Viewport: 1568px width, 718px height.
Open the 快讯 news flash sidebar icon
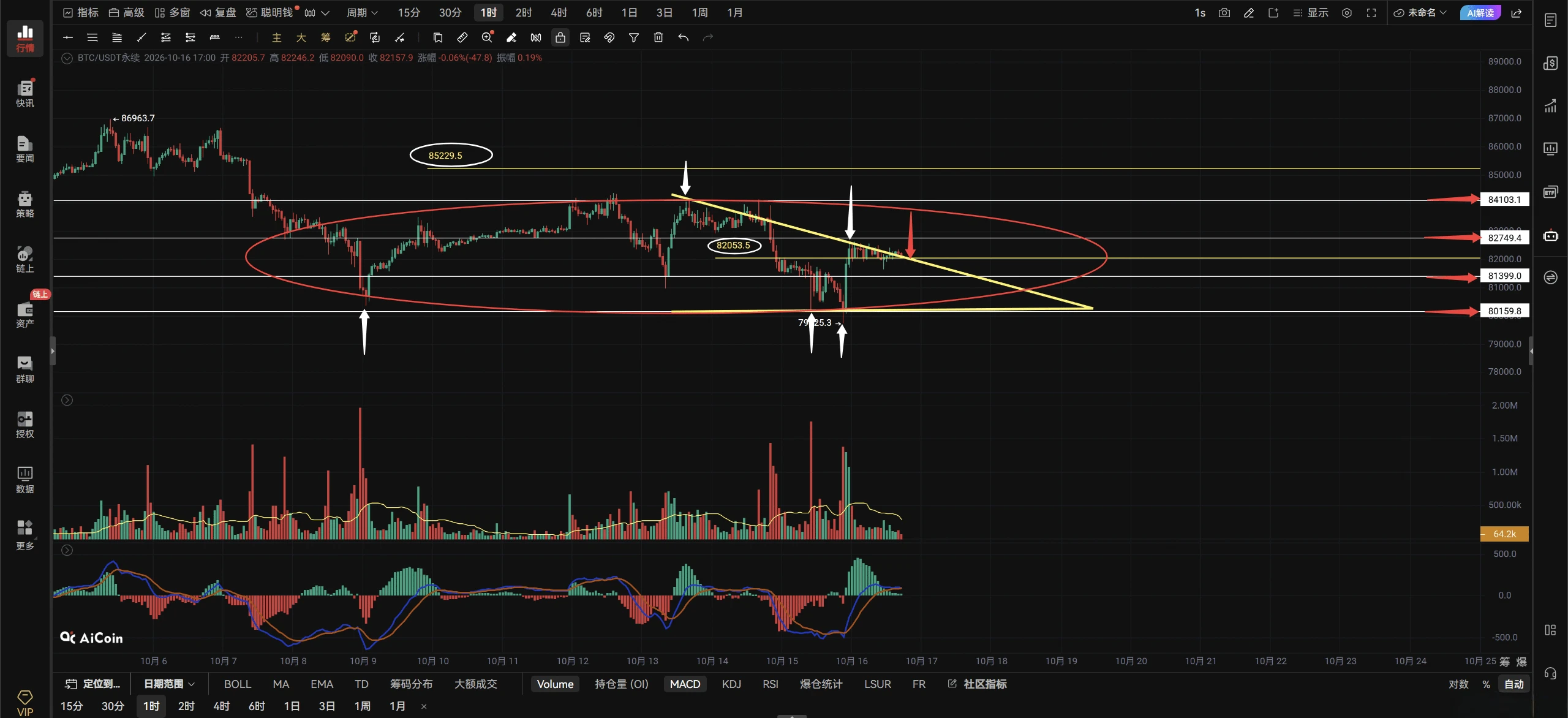click(24, 93)
